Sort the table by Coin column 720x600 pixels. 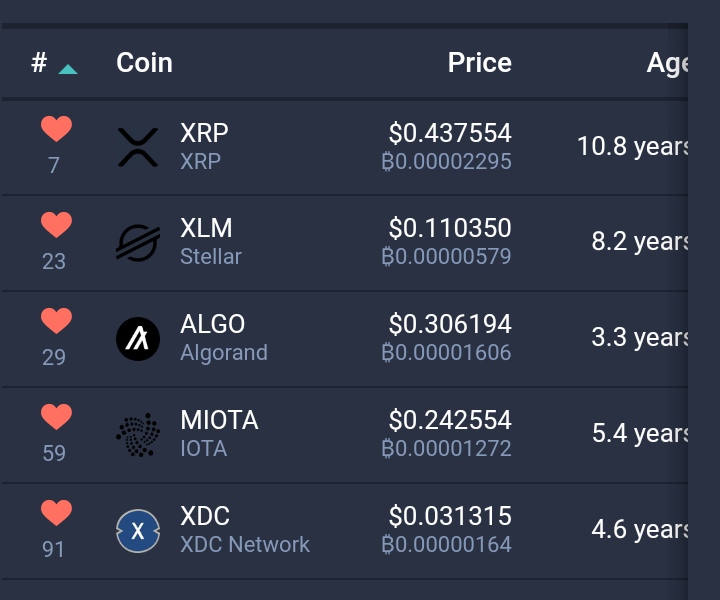coord(144,62)
